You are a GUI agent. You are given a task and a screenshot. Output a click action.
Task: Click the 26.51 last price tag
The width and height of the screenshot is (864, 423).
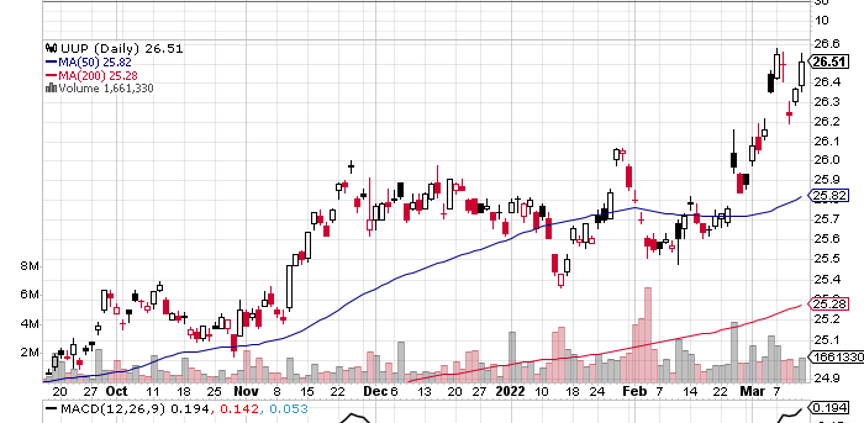tap(829, 62)
